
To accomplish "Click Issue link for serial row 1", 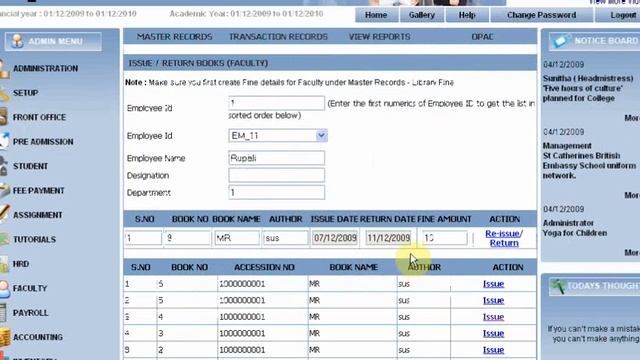I will (493, 284).
